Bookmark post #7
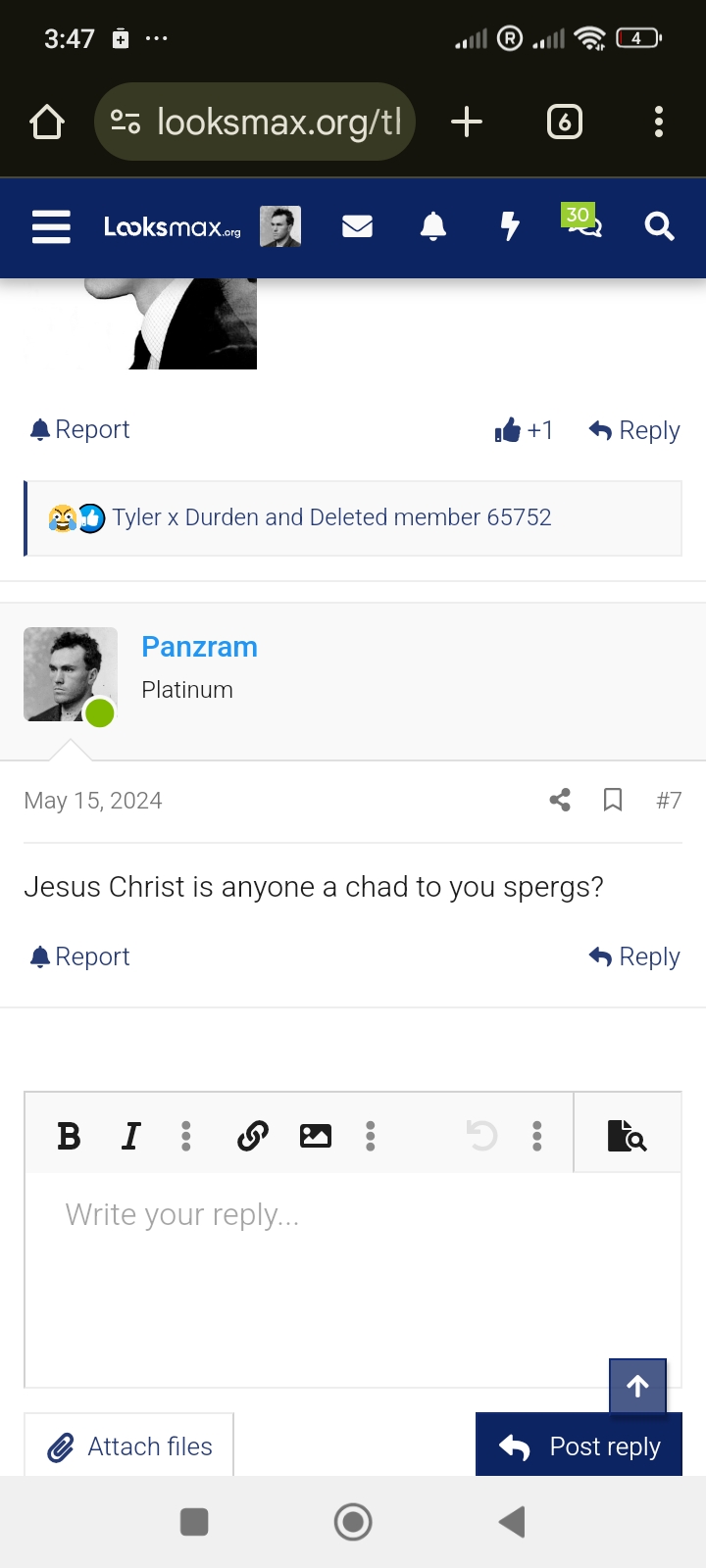The width and height of the screenshot is (706, 1568). click(613, 801)
